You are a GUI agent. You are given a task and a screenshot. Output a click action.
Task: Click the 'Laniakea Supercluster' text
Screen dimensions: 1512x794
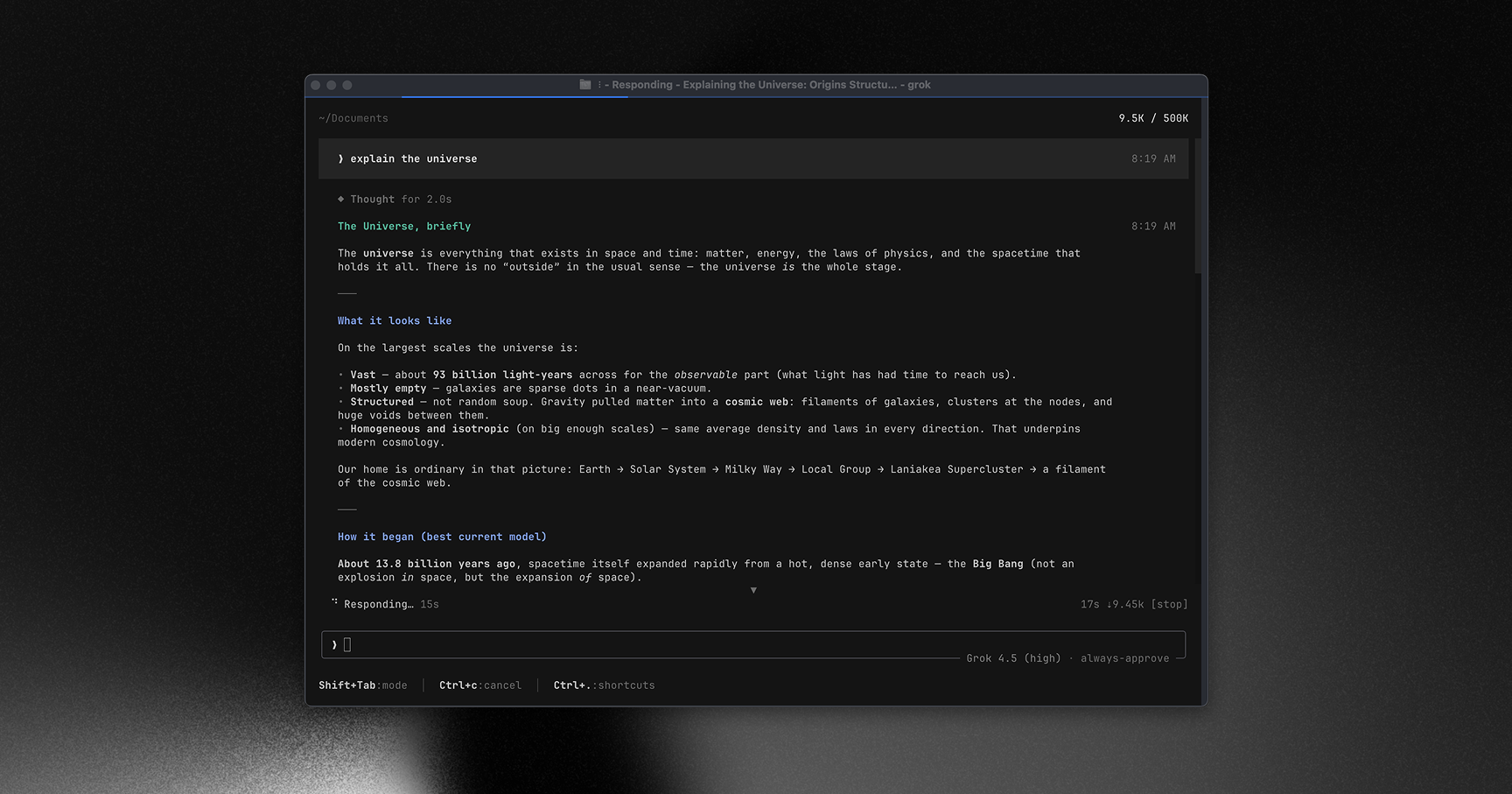[x=956, y=469]
